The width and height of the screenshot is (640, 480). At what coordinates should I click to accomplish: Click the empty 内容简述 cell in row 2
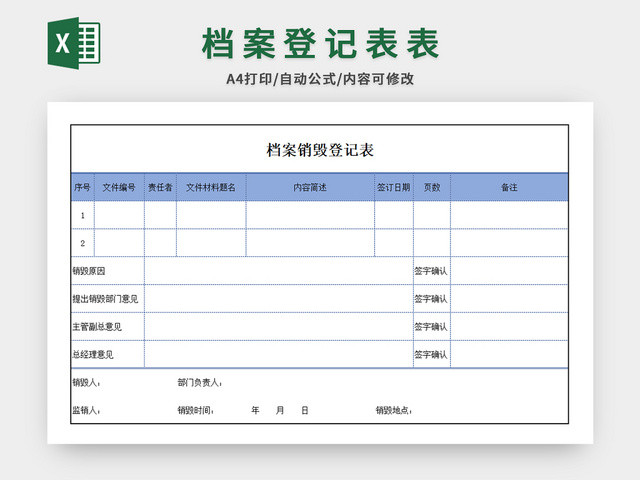[x=310, y=243]
